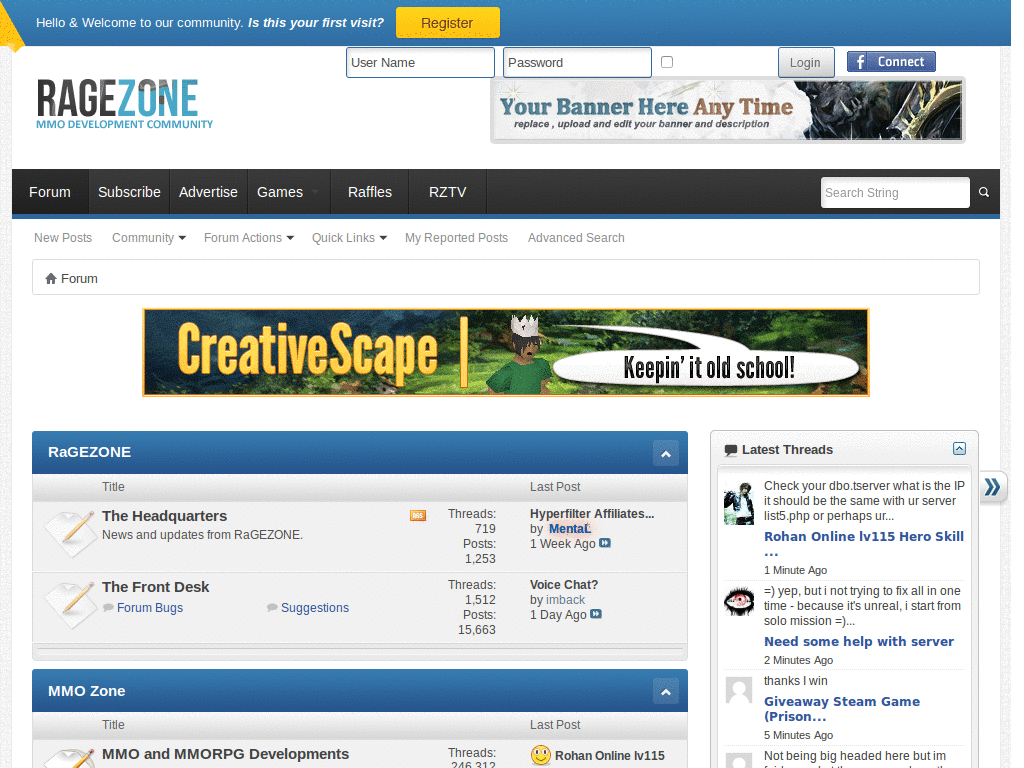This screenshot has width=1024, height=768.
Task: Toggle the Remember Me checkbox
Action: [x=667, y=62]
